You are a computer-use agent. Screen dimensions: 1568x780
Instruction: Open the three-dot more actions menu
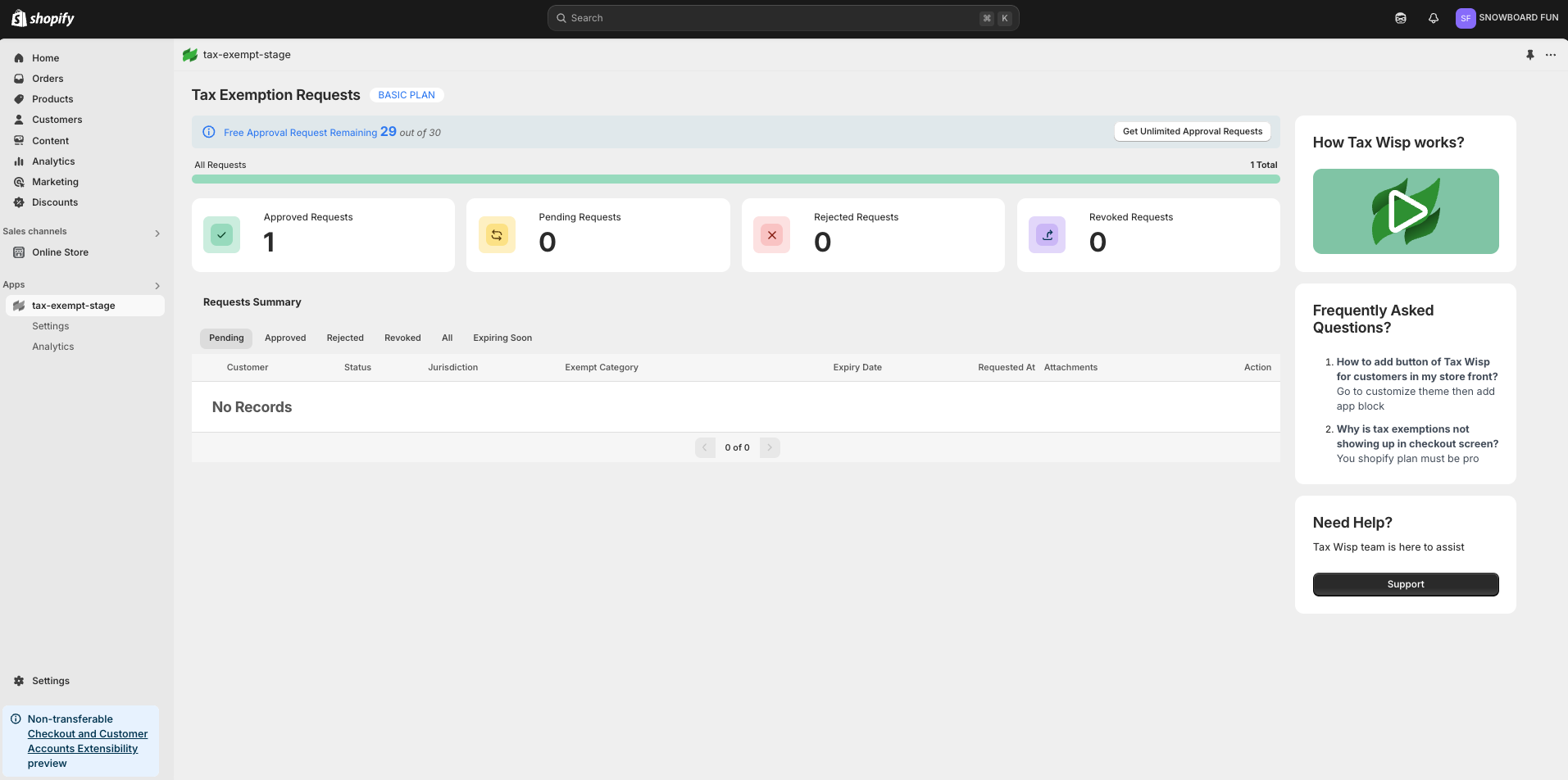(x=1551, y=55)
